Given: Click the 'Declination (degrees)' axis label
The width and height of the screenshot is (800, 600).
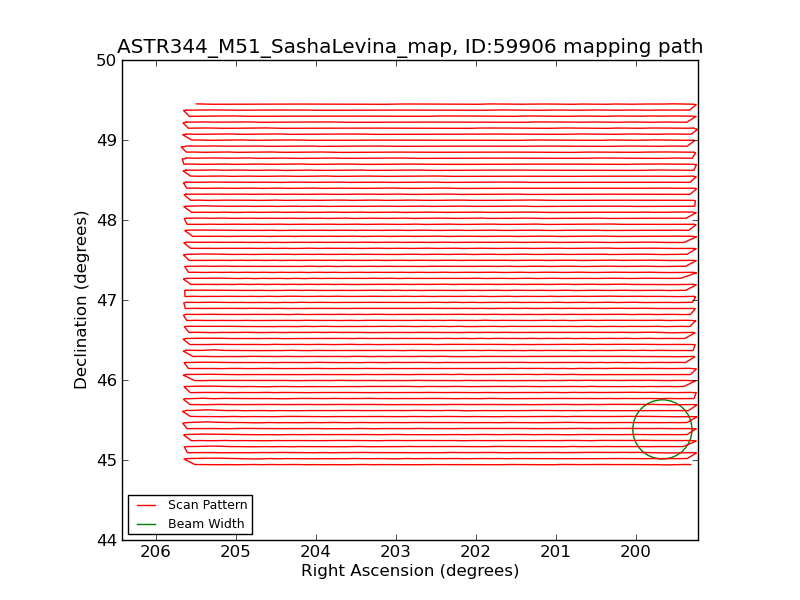Looking at the screenshot, I should (81, 300).
